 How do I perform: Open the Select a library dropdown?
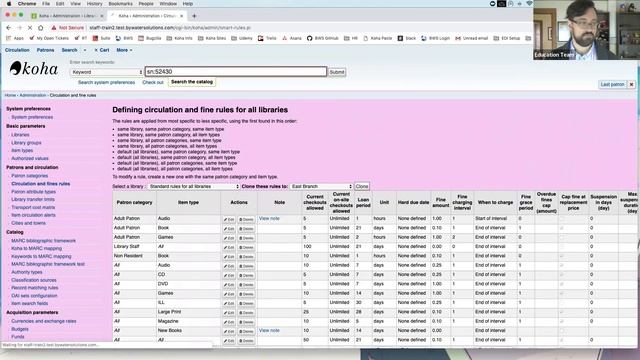coord(193,187)
